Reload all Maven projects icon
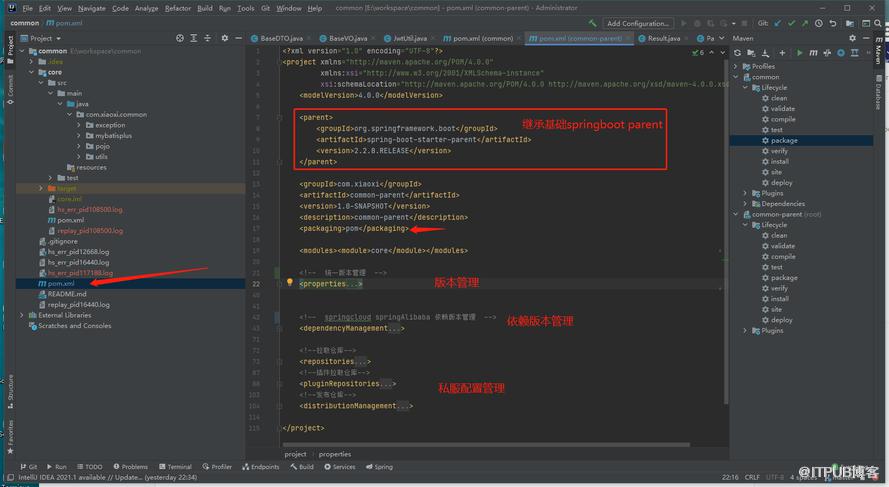The height and width of the screenshot is (487, 889). click(737, 53)
